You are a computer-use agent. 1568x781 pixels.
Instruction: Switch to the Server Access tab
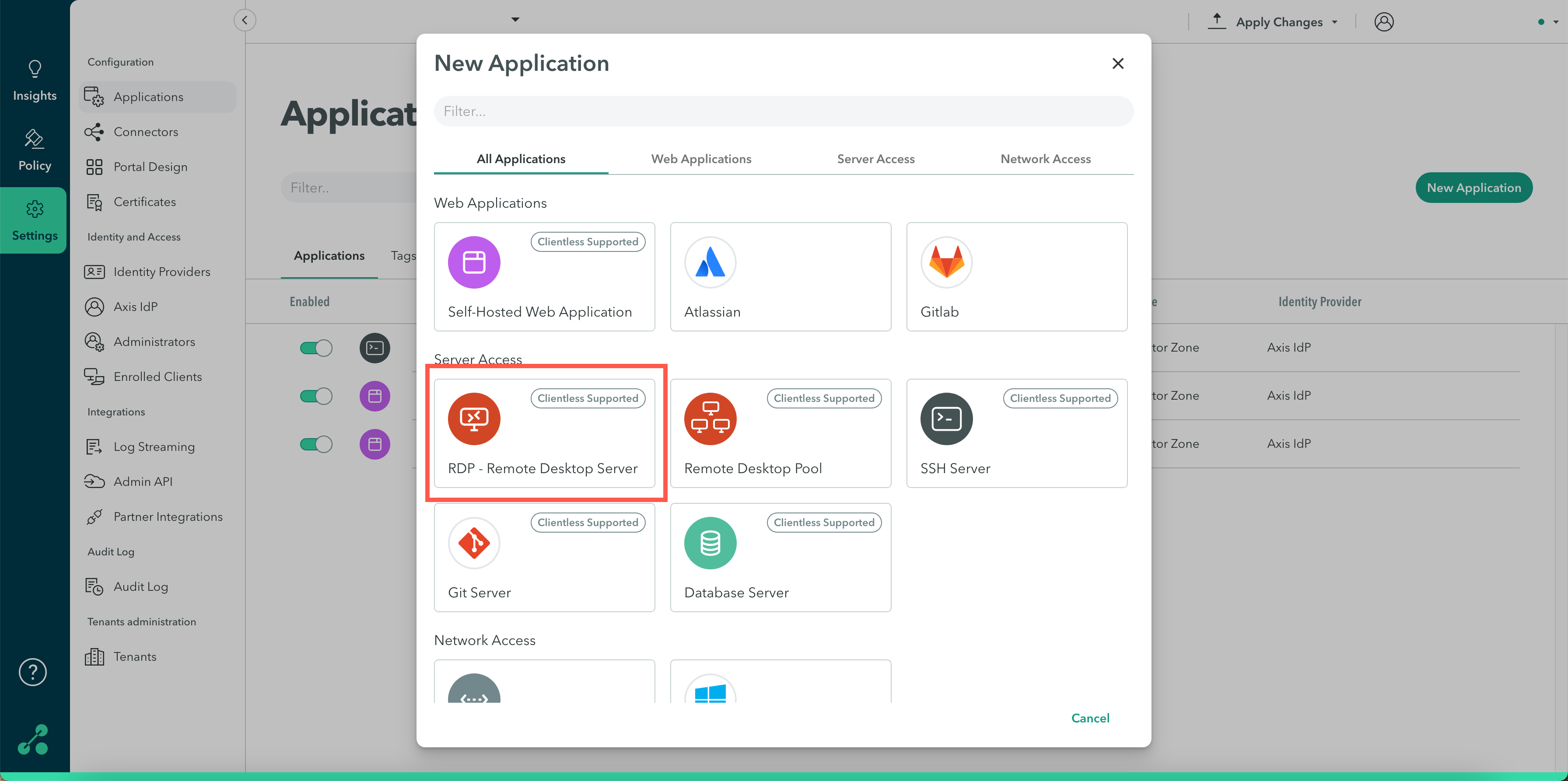pos(875,159)
